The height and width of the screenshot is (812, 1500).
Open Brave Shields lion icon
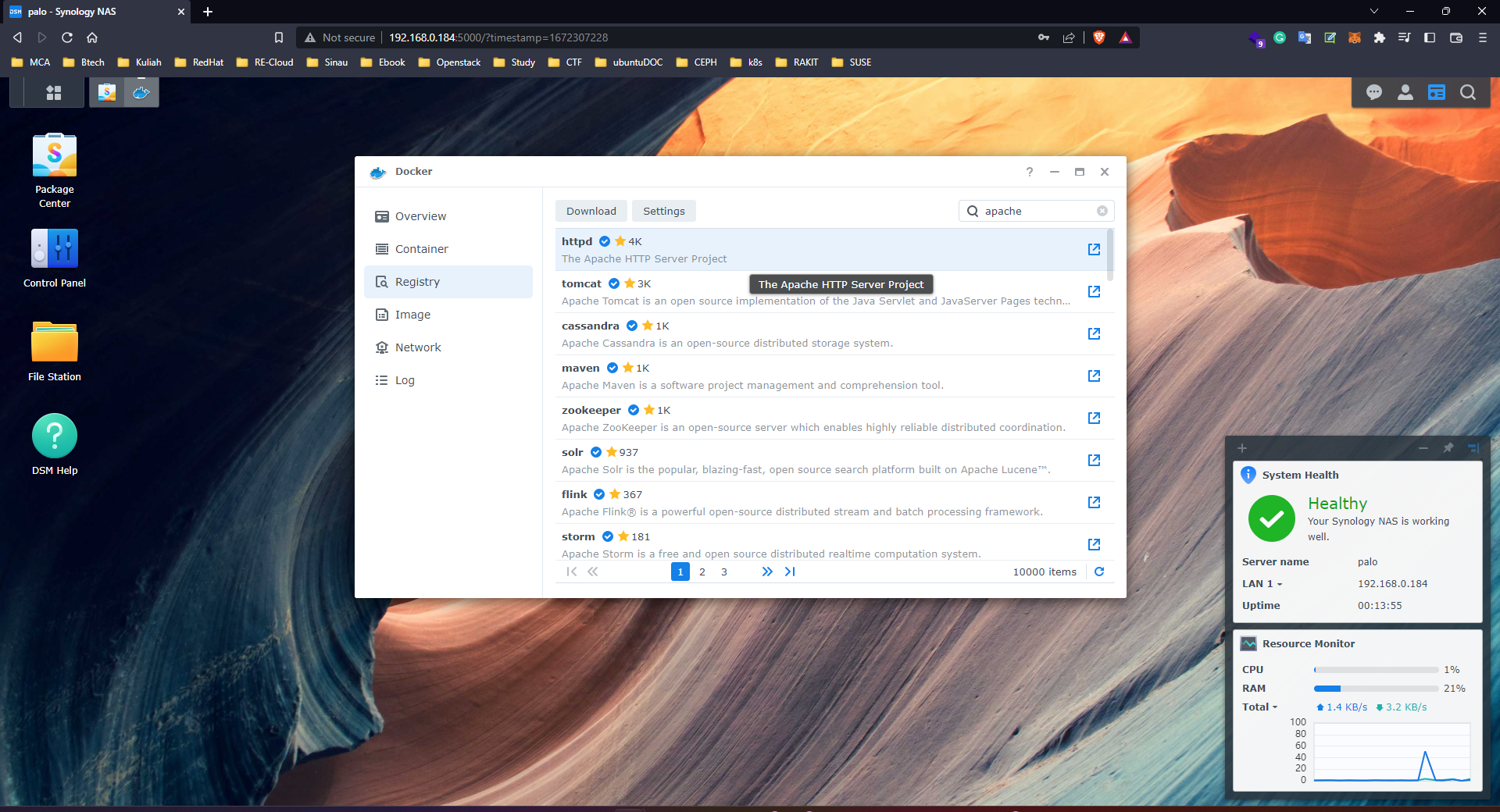(x=1099, y=37)
